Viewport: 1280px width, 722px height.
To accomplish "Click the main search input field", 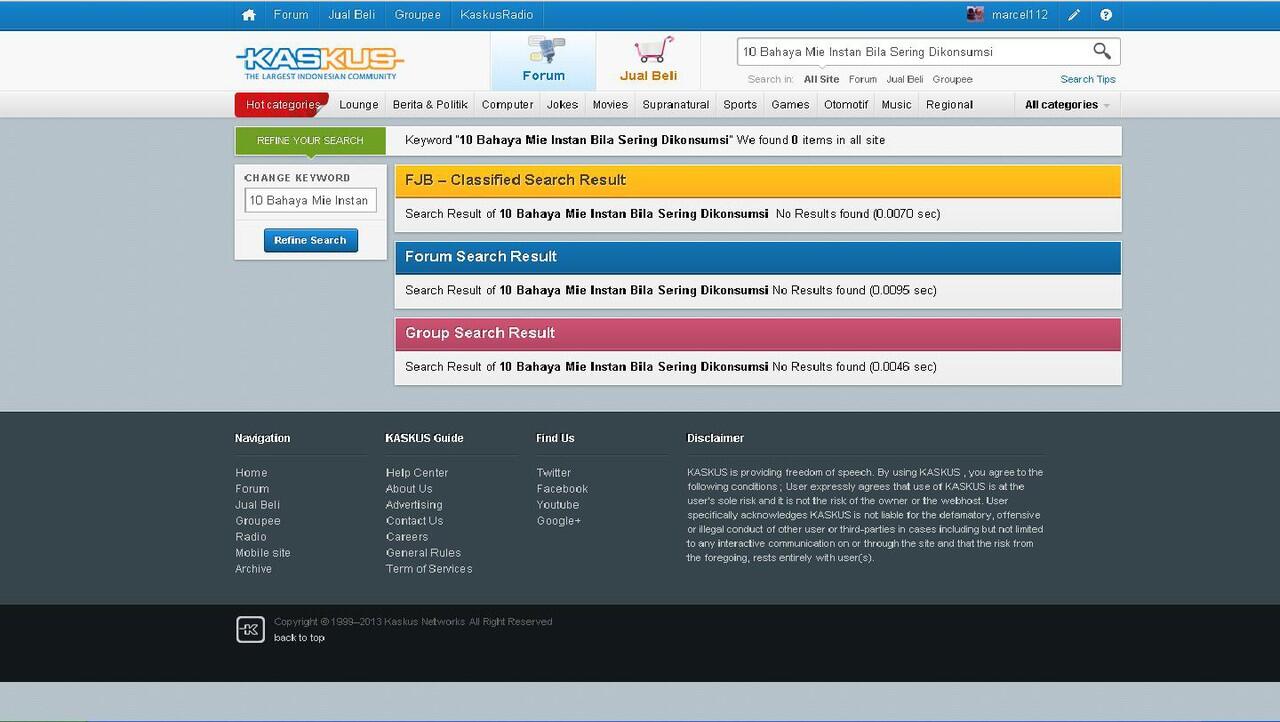I will [x=912, y=52].
